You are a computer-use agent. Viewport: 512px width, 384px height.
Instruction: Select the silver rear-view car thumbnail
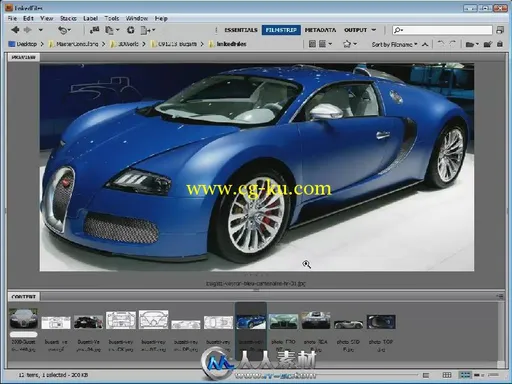coord(316,320)
